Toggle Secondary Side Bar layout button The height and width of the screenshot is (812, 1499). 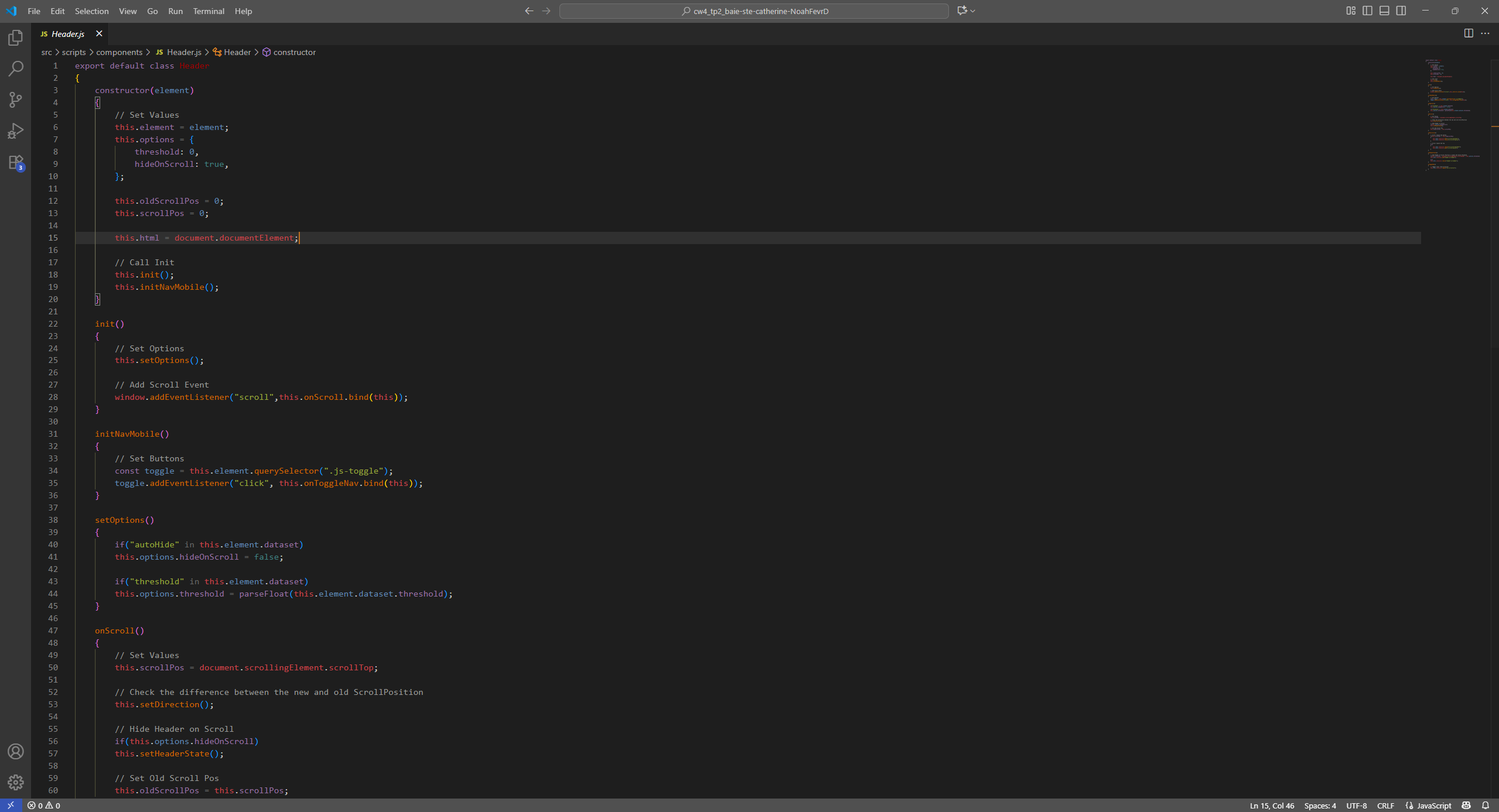tap(1401, 11)
